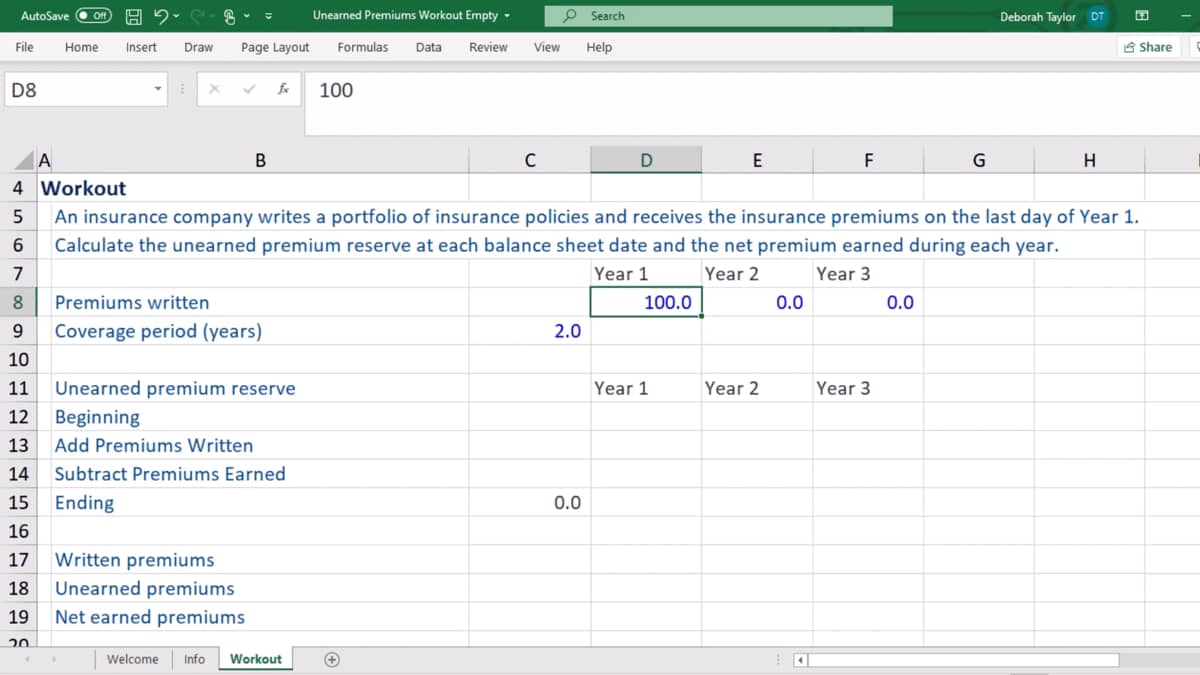Click the Cancel (X) formula icon
This screenshot has height=675, width=1200.
coord(213,90)
